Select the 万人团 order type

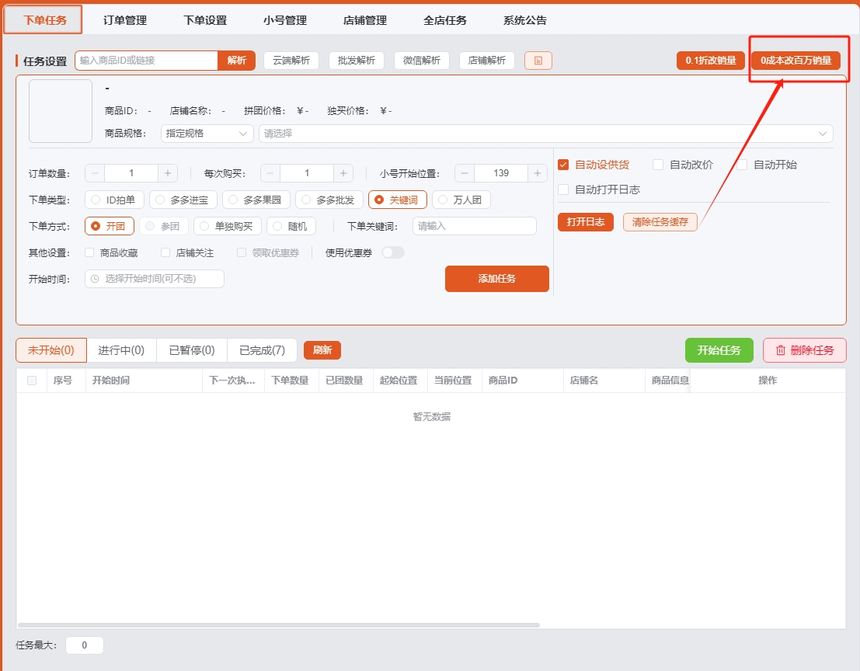point(461,200)
